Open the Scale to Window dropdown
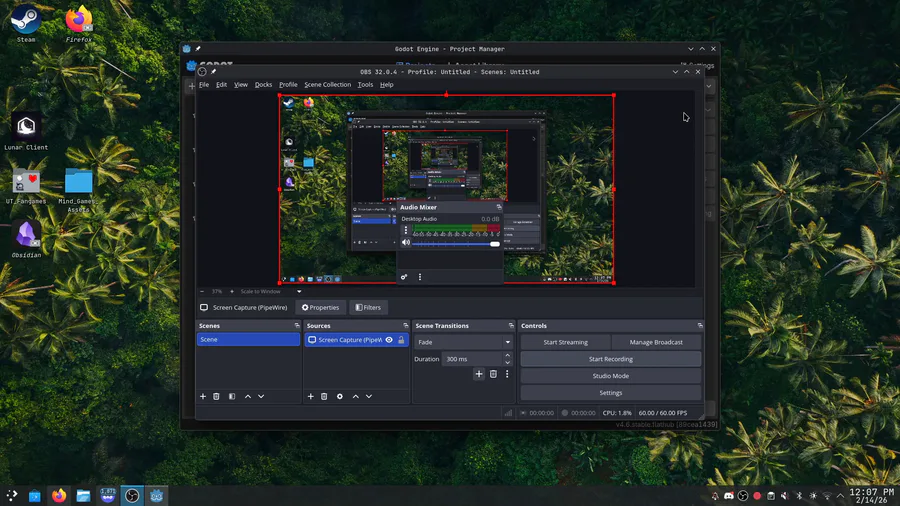 (271, 291)
